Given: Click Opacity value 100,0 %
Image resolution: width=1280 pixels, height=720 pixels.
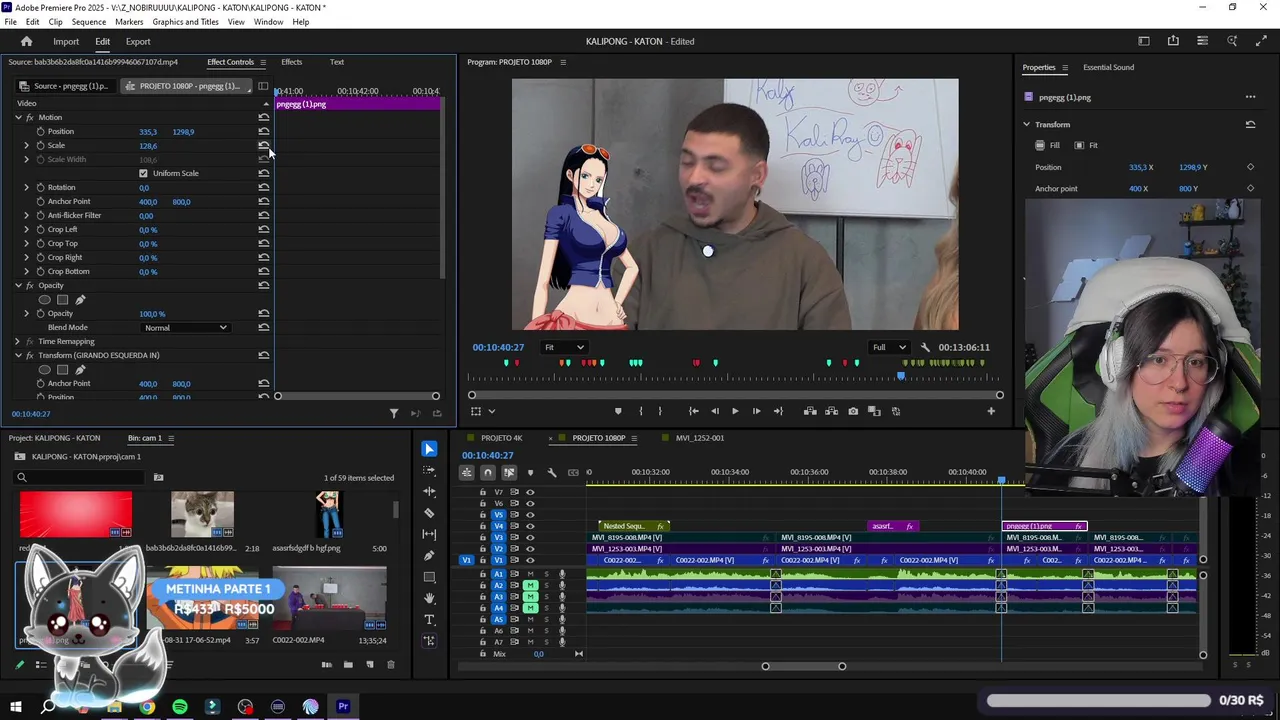Looking at the screenshot, I should (x=152, y=314).
